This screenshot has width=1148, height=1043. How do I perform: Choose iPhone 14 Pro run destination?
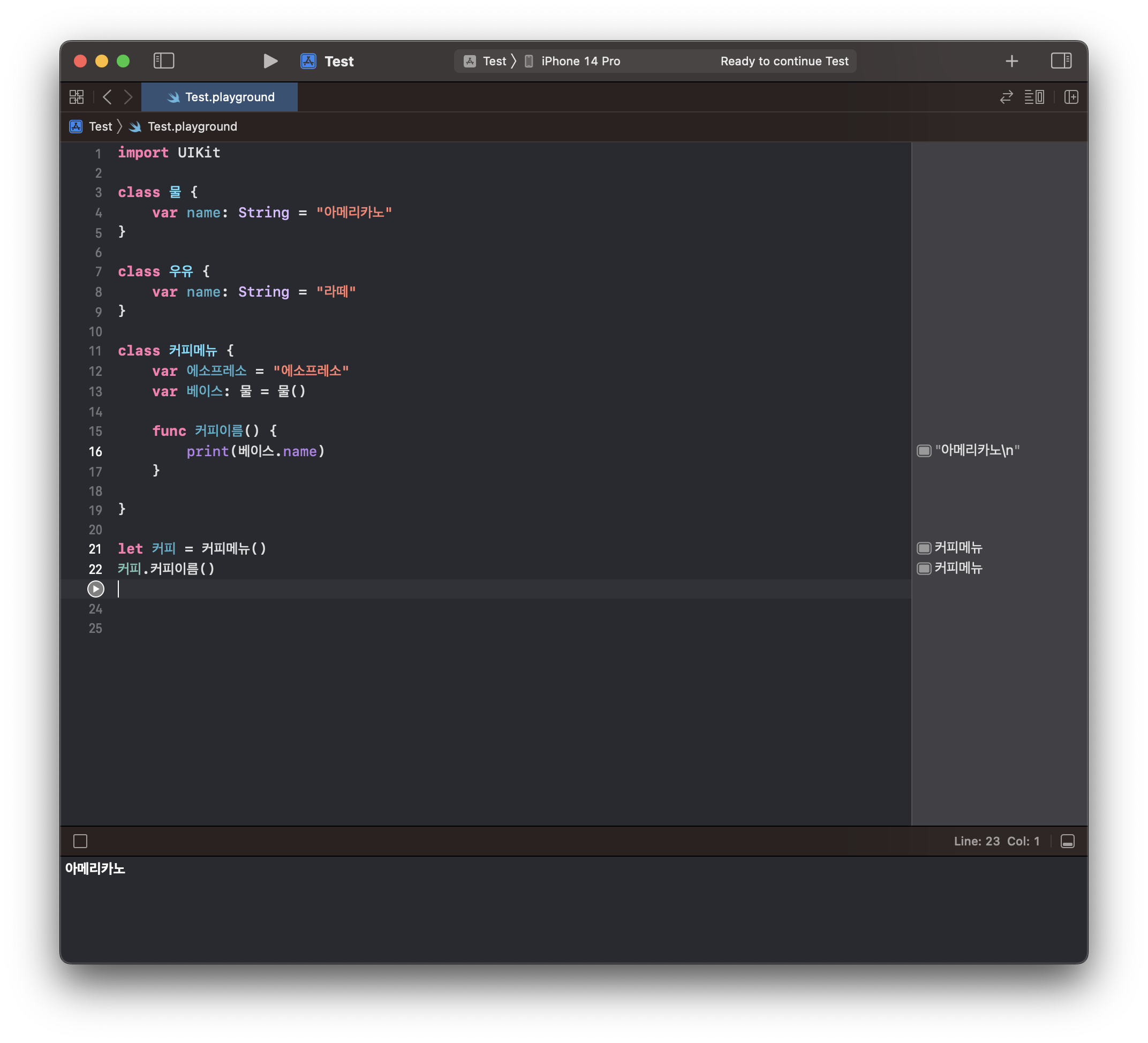(580, 62)
